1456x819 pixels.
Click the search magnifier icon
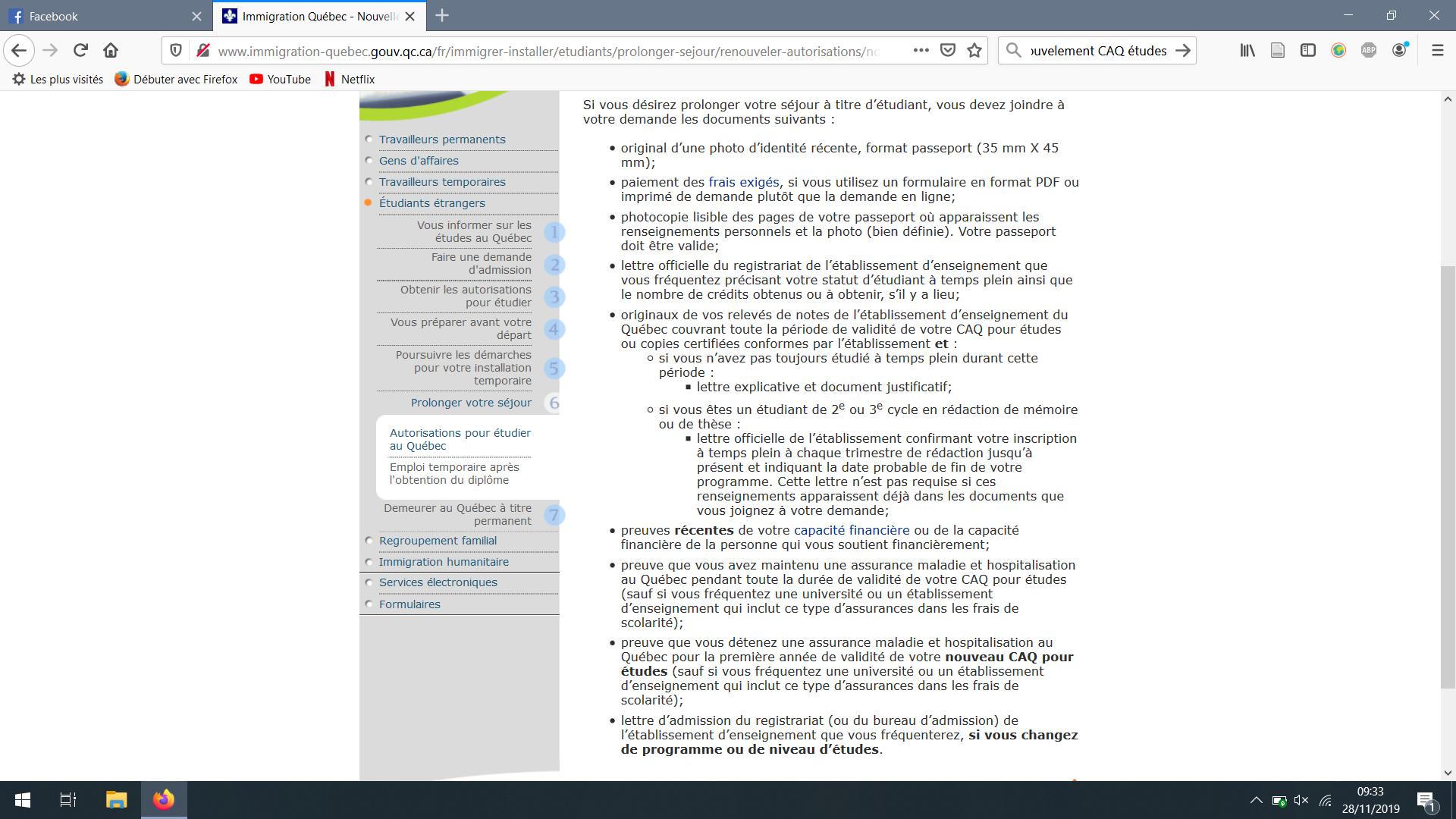(1013, 51)
